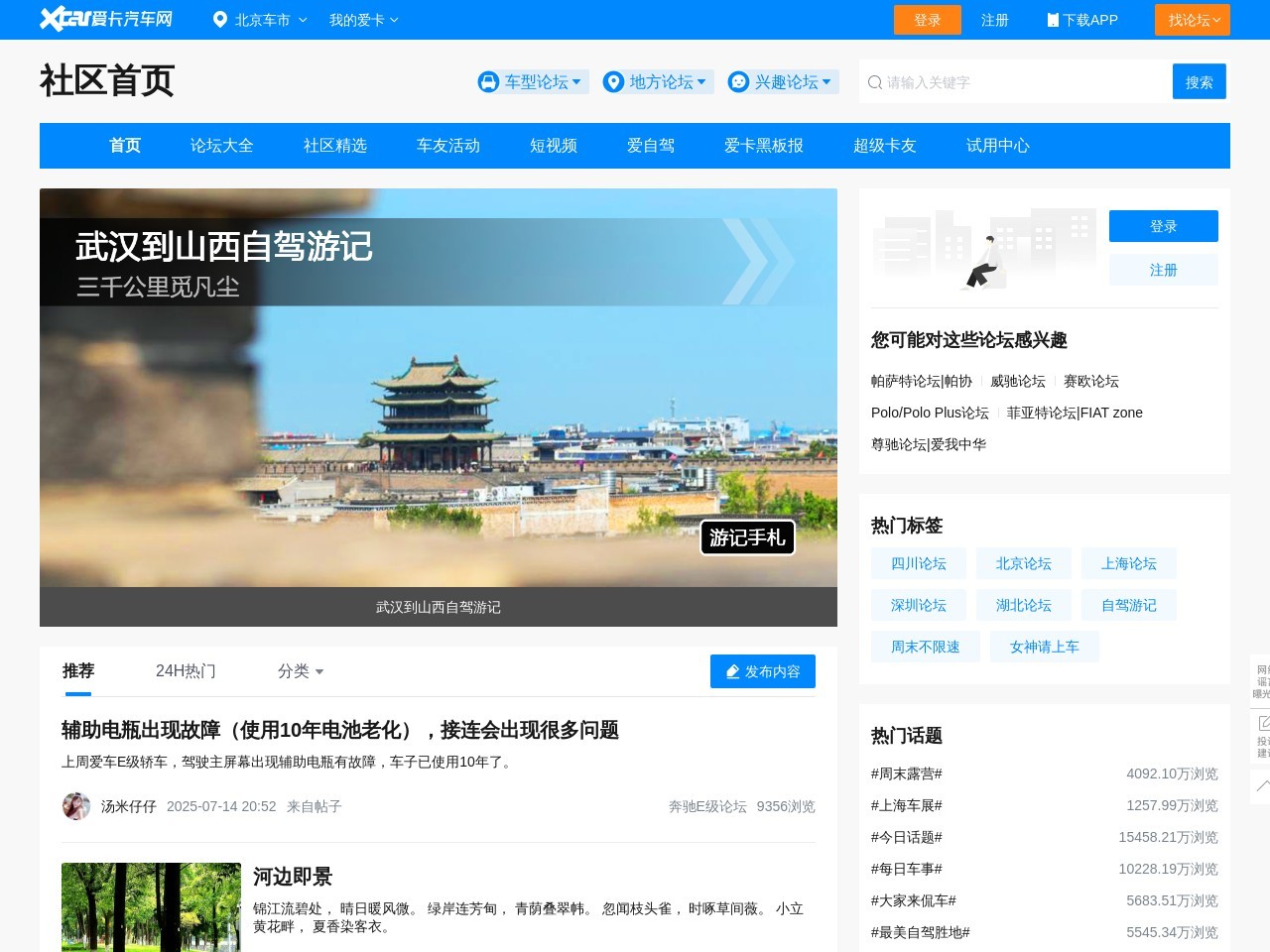
Task: Click the map pin icon in 地方论坛
Action: [x=613, y=82]
